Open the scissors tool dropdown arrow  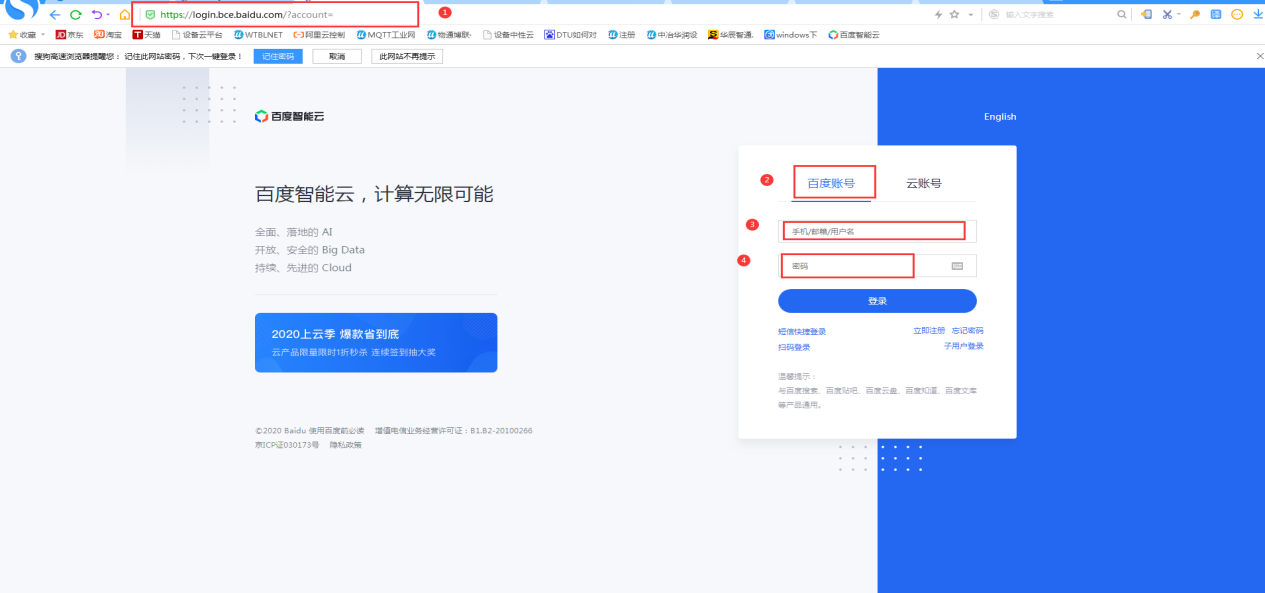(x=1177, y=13)
